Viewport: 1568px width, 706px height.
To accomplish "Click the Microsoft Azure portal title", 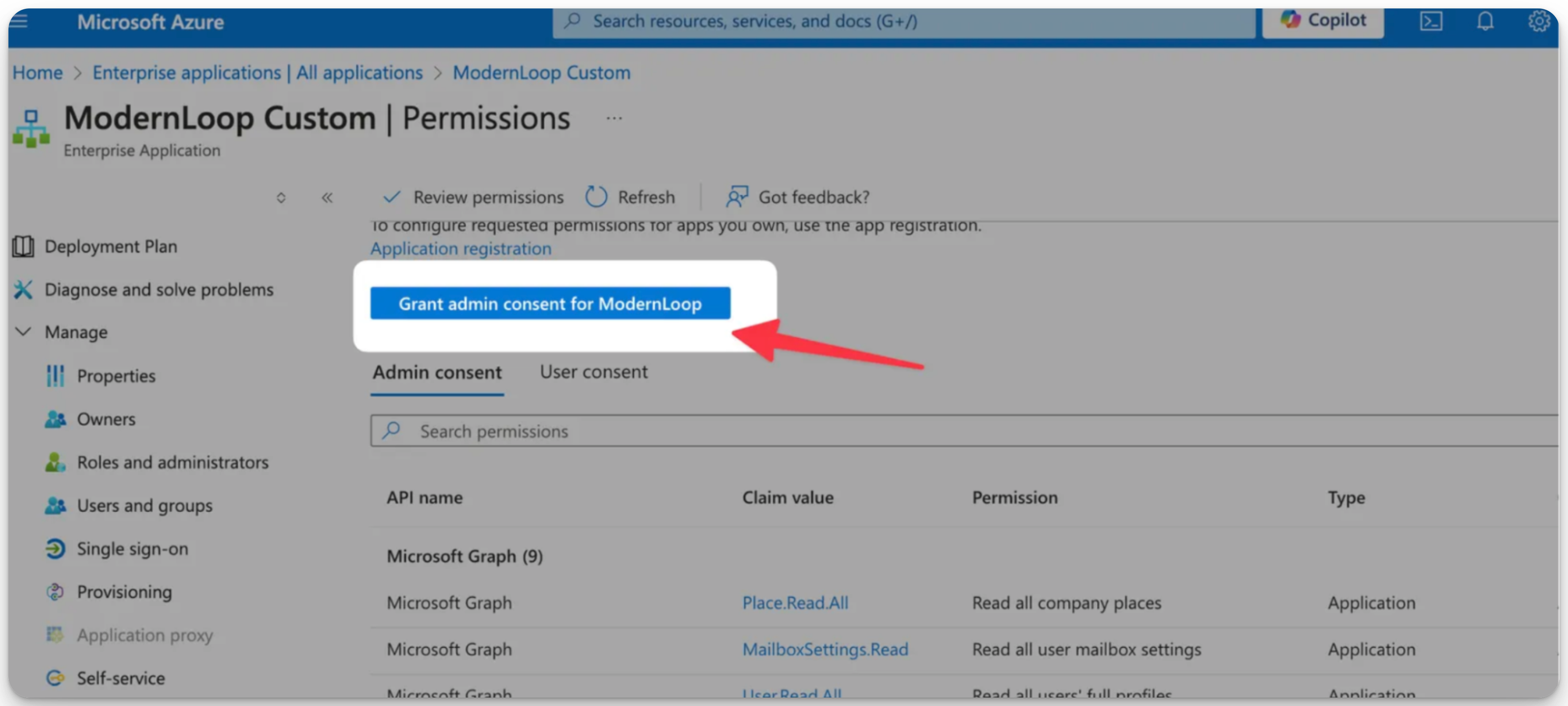I will click(150, 22).
